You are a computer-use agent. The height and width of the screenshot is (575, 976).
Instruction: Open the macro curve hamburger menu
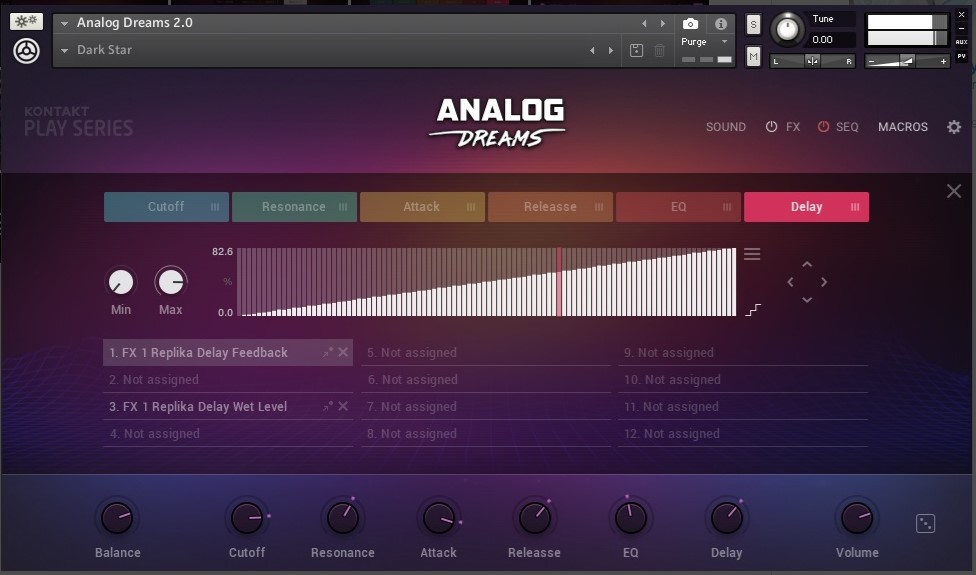click(x=752, y=254)
